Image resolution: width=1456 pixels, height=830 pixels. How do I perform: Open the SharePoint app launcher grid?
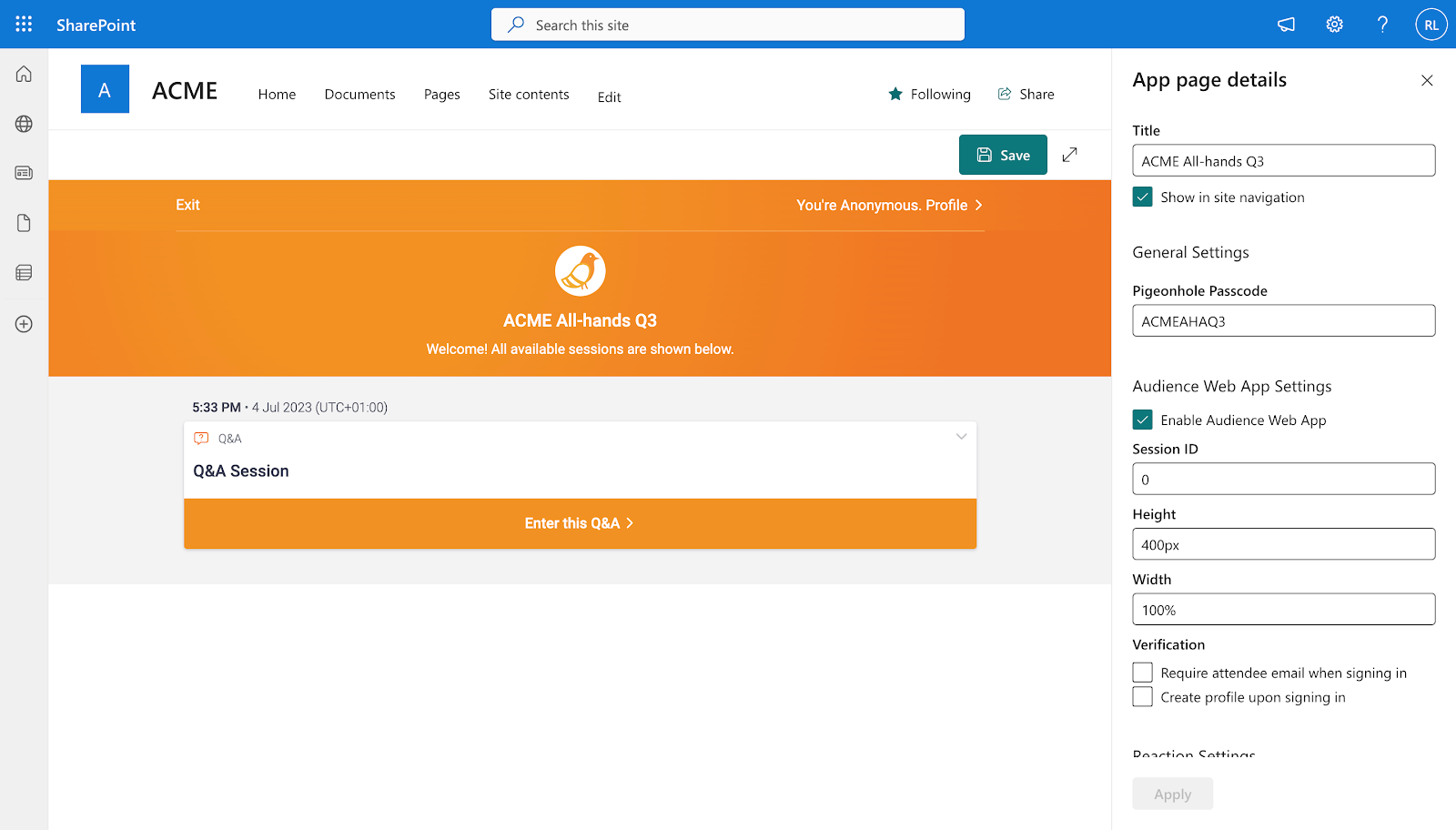coord(23,24)
